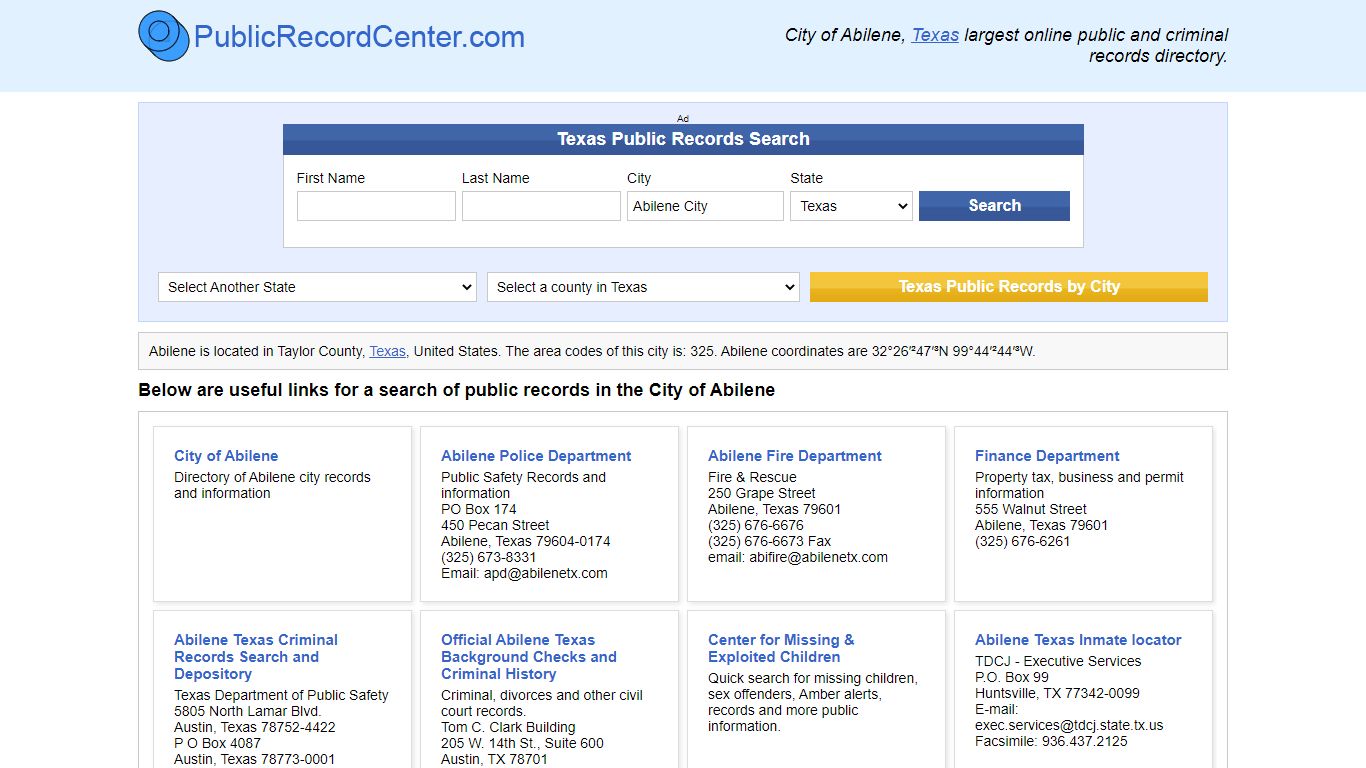Click the 250 Grape Street address text

pyautogui.click(x=761, y=493)
